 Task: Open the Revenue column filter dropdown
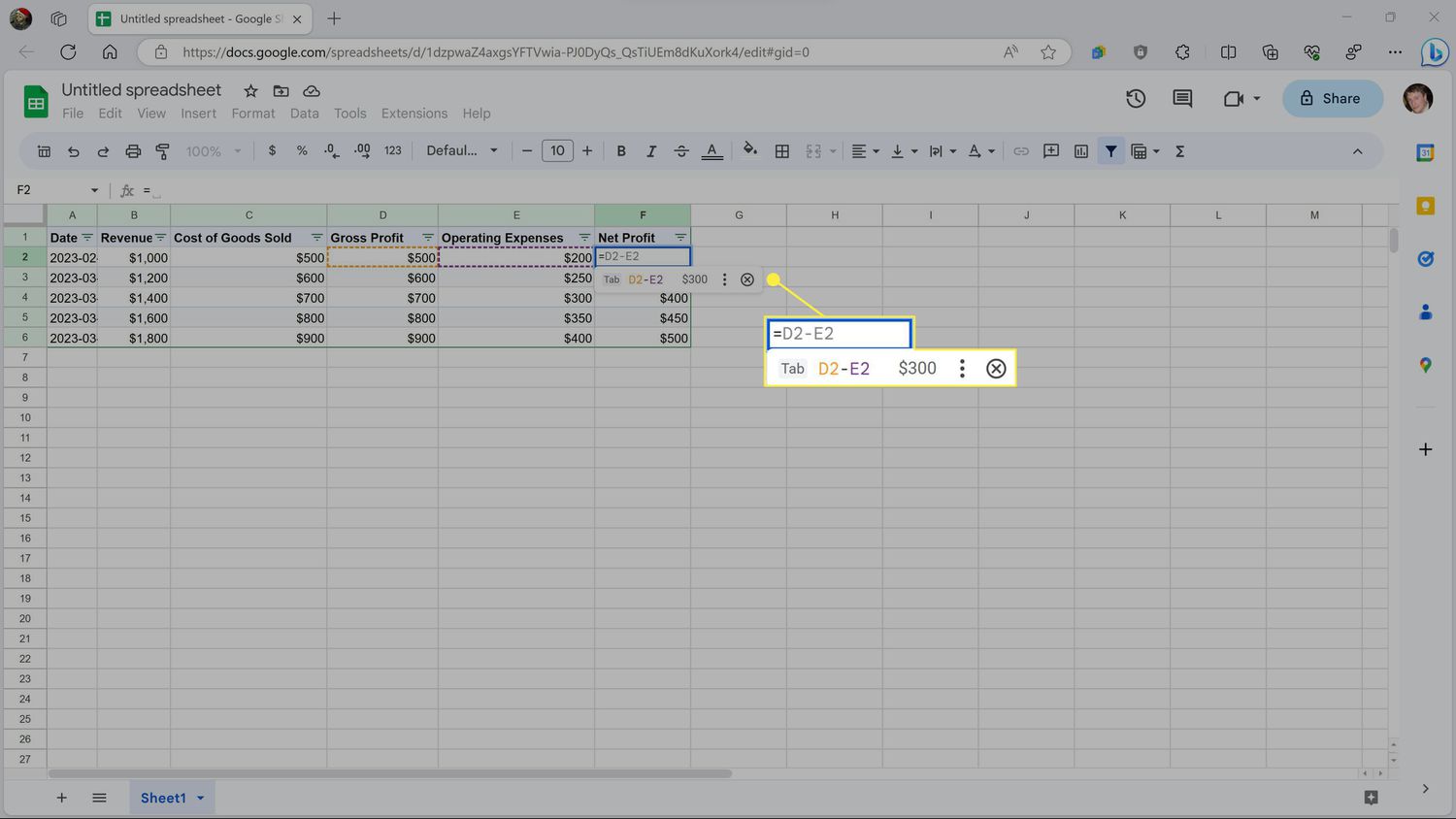(161, 238)
